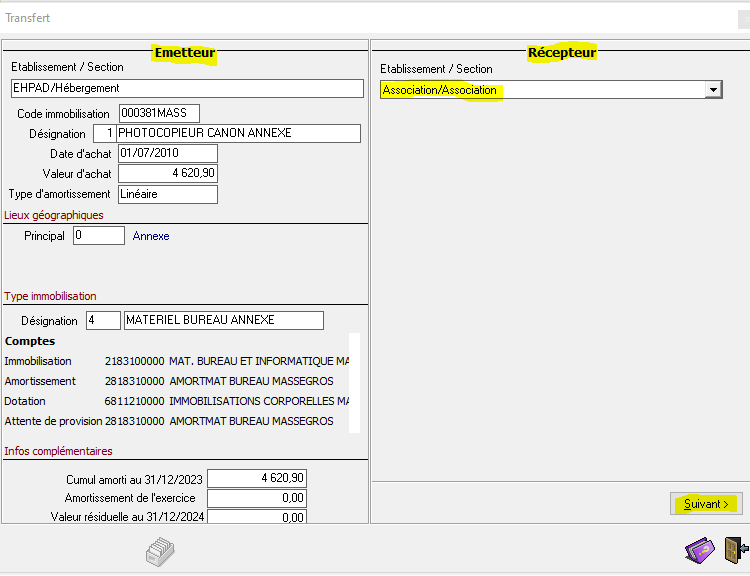The width and height of the screenshot is (750, 576).
Task: Click the purple book icon
Action: point(699,551)
